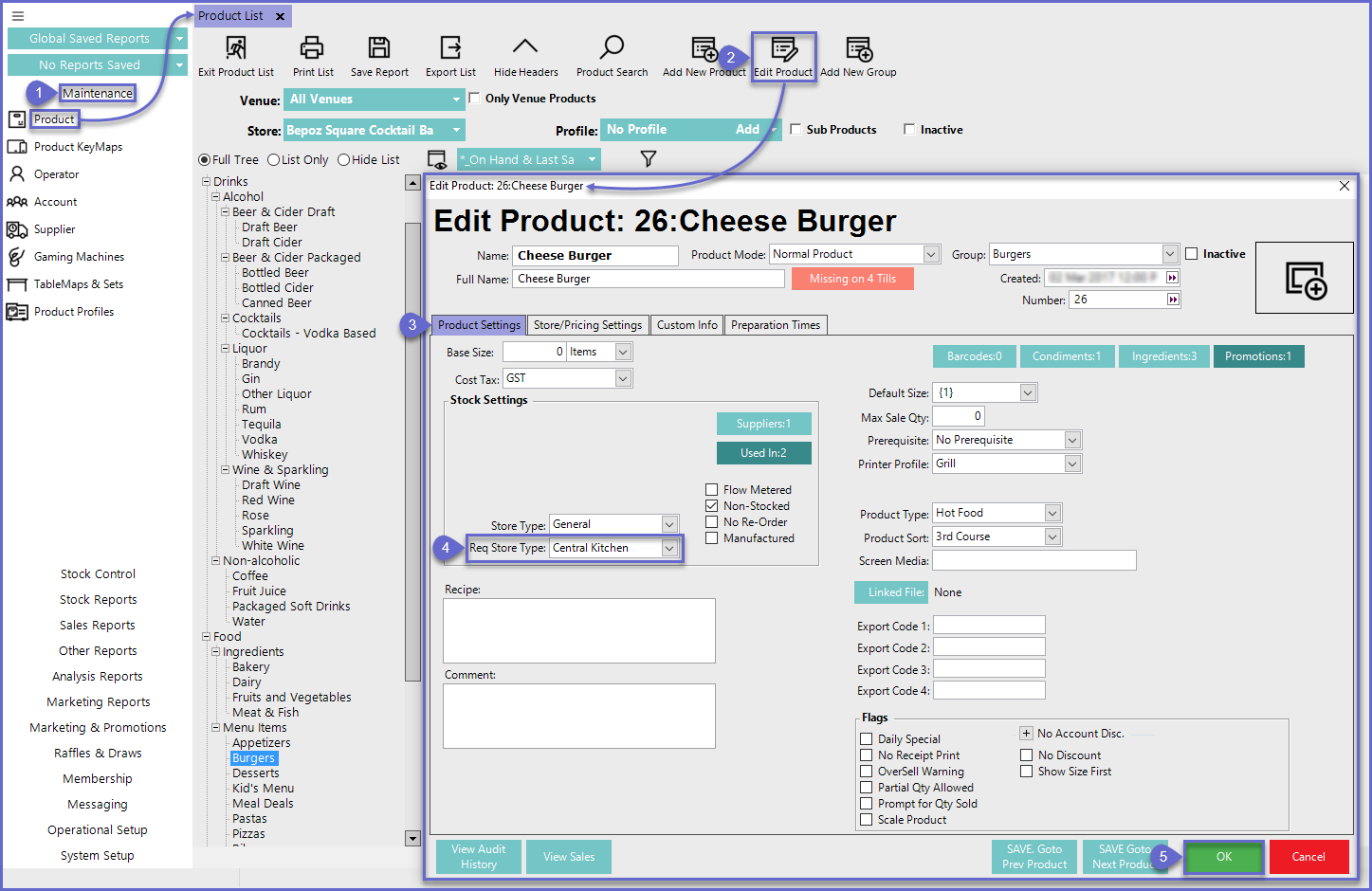Untick the Non-Stocked checkbox
Screen dimensions: 1372x891
click(711, 506)
